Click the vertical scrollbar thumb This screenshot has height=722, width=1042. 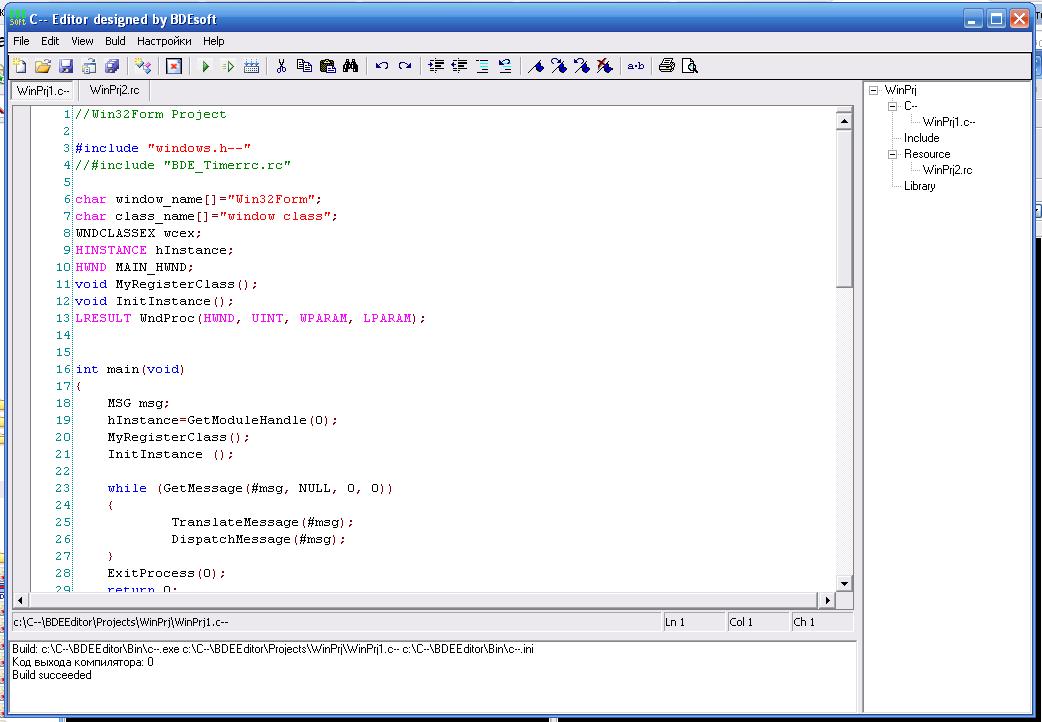(844, 209)
